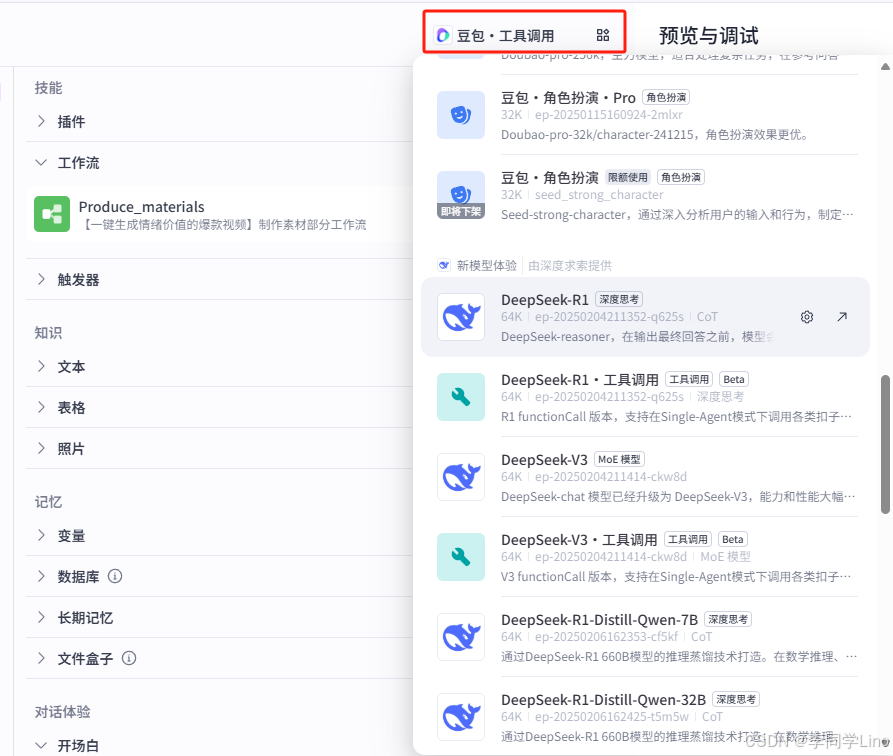Expand the 触发器 section
The height and width of the screenshot is (756, 893).
pyautogui.click(x=41, y=279)
